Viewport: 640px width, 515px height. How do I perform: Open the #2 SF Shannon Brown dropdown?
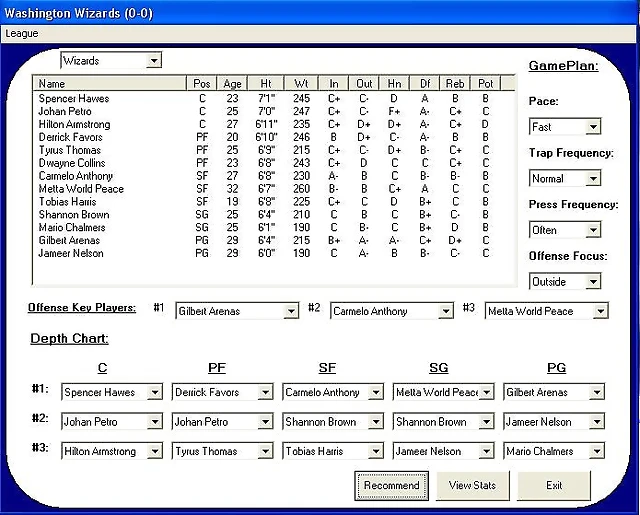coord(333,422)
